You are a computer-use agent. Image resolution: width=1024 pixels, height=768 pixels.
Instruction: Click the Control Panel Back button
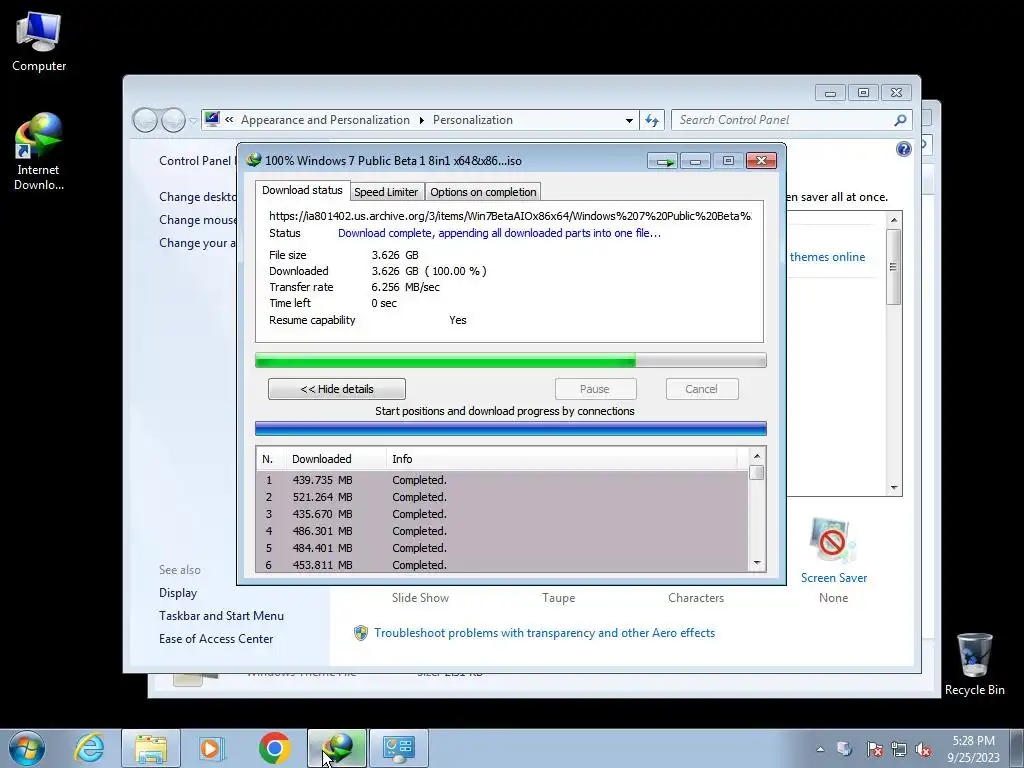pyautogui.click(x=146, y=120)
